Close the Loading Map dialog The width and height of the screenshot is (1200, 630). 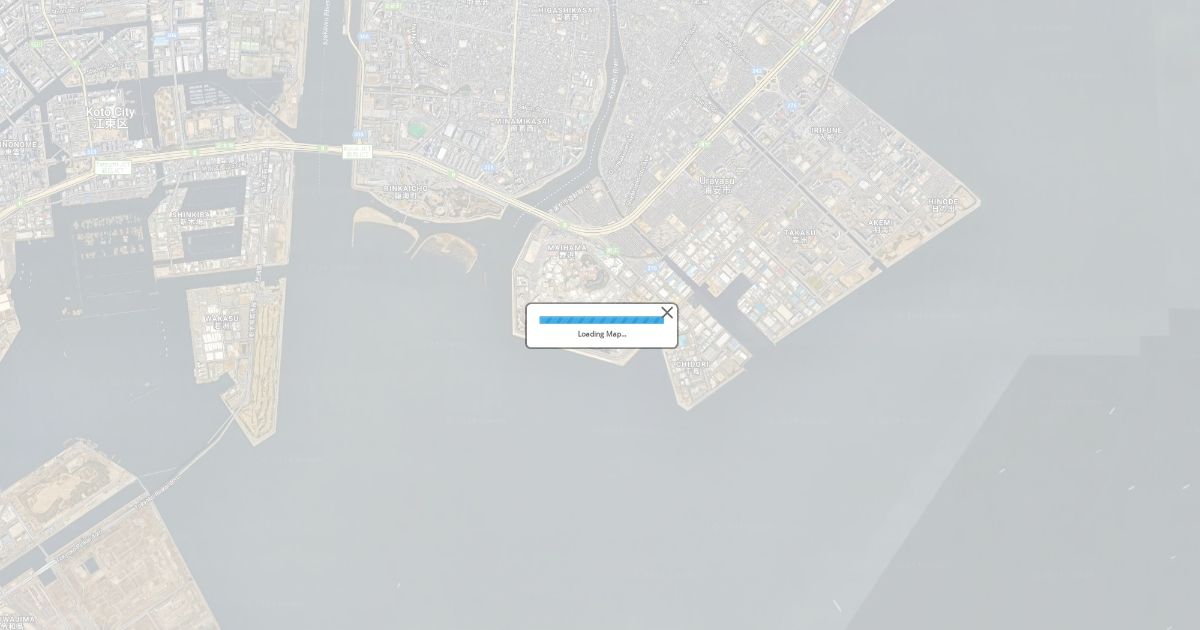[667, 313]
